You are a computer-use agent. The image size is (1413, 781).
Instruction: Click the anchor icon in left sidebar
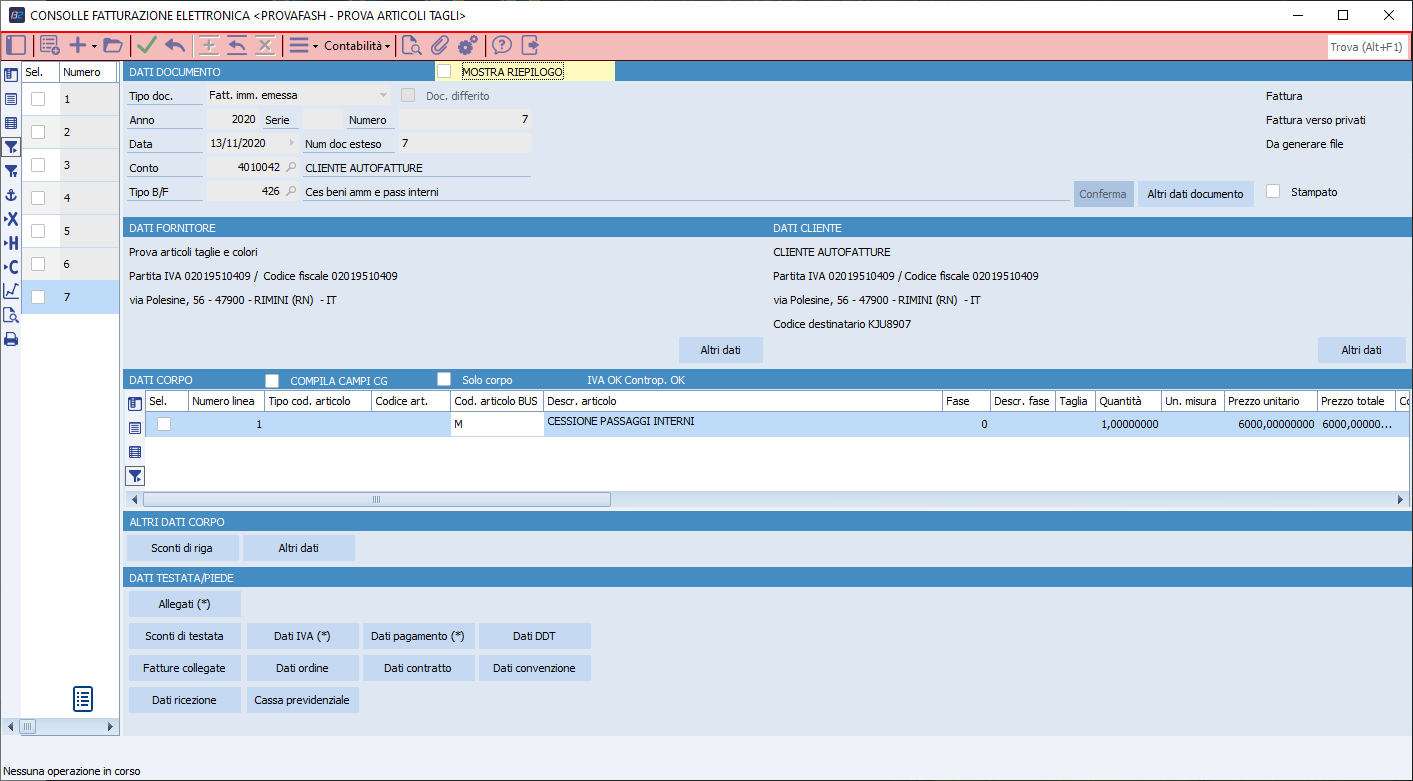click(x=11, y=195)
